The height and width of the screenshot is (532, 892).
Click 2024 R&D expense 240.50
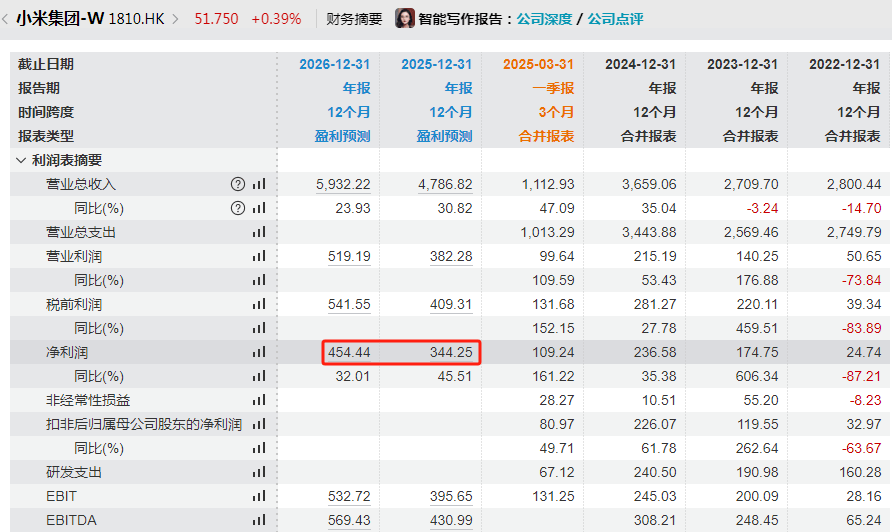tap(655, 472)
